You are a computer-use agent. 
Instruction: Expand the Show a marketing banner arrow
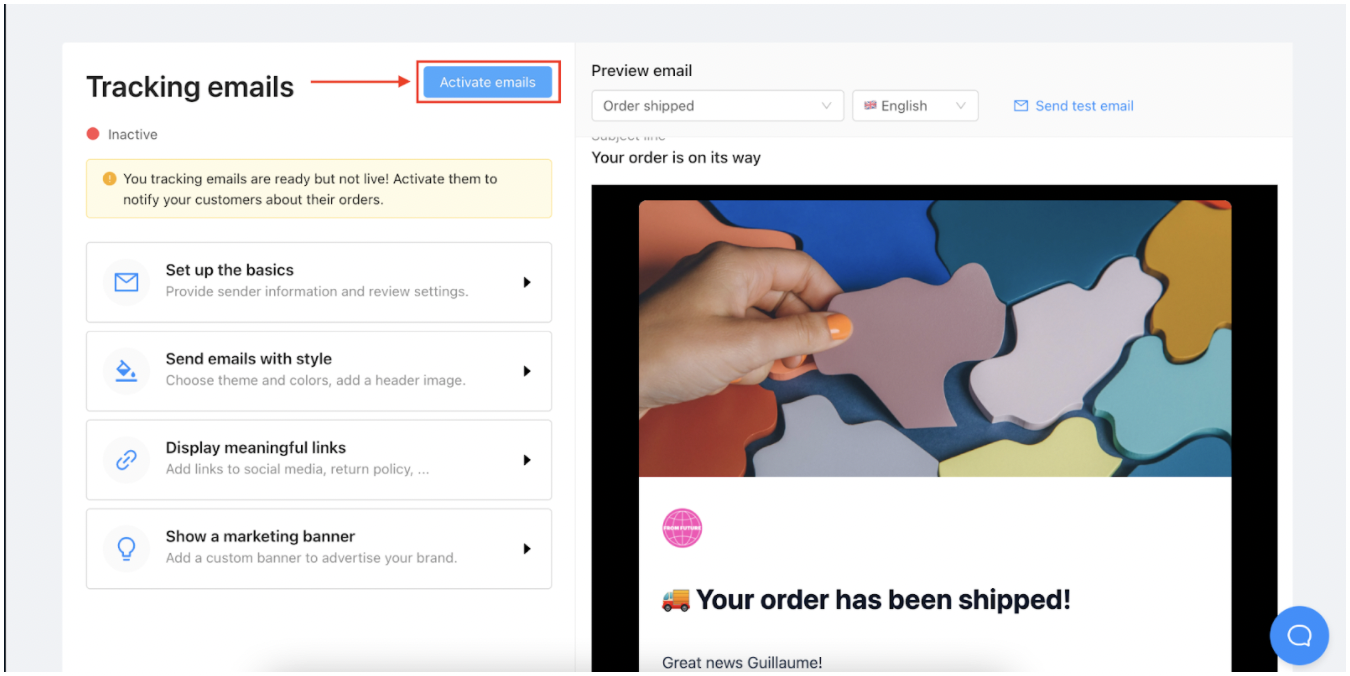point(527,549)
